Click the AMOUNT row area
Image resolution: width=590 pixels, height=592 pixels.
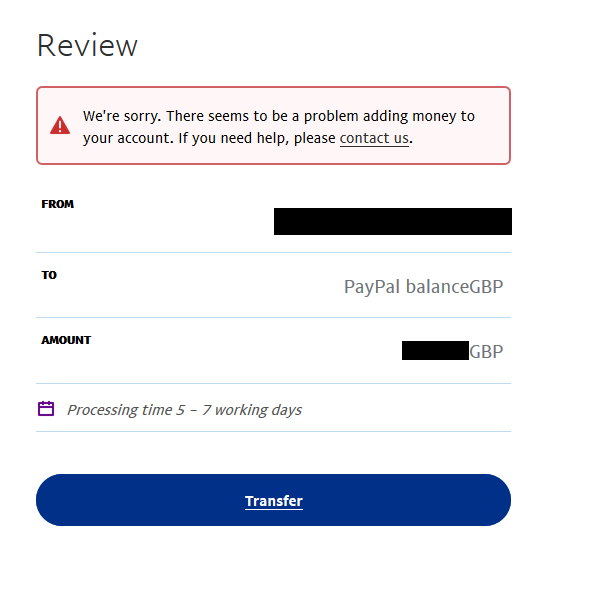click(x=273, y=351)
